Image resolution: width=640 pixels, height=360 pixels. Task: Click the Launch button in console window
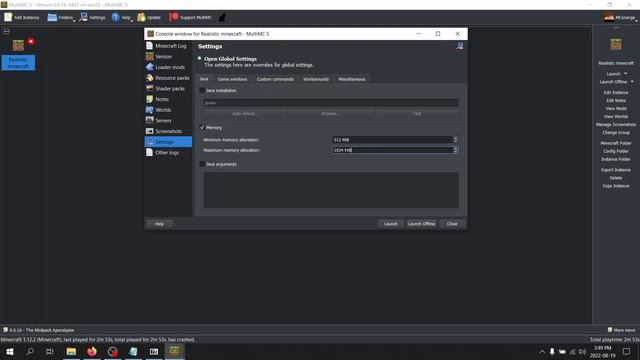[391, 224]
